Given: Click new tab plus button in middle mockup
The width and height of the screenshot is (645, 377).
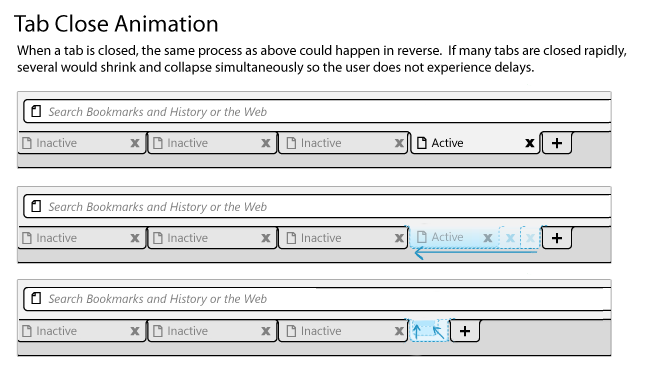Looking at the screenshot, I should (x=557, y=238).
